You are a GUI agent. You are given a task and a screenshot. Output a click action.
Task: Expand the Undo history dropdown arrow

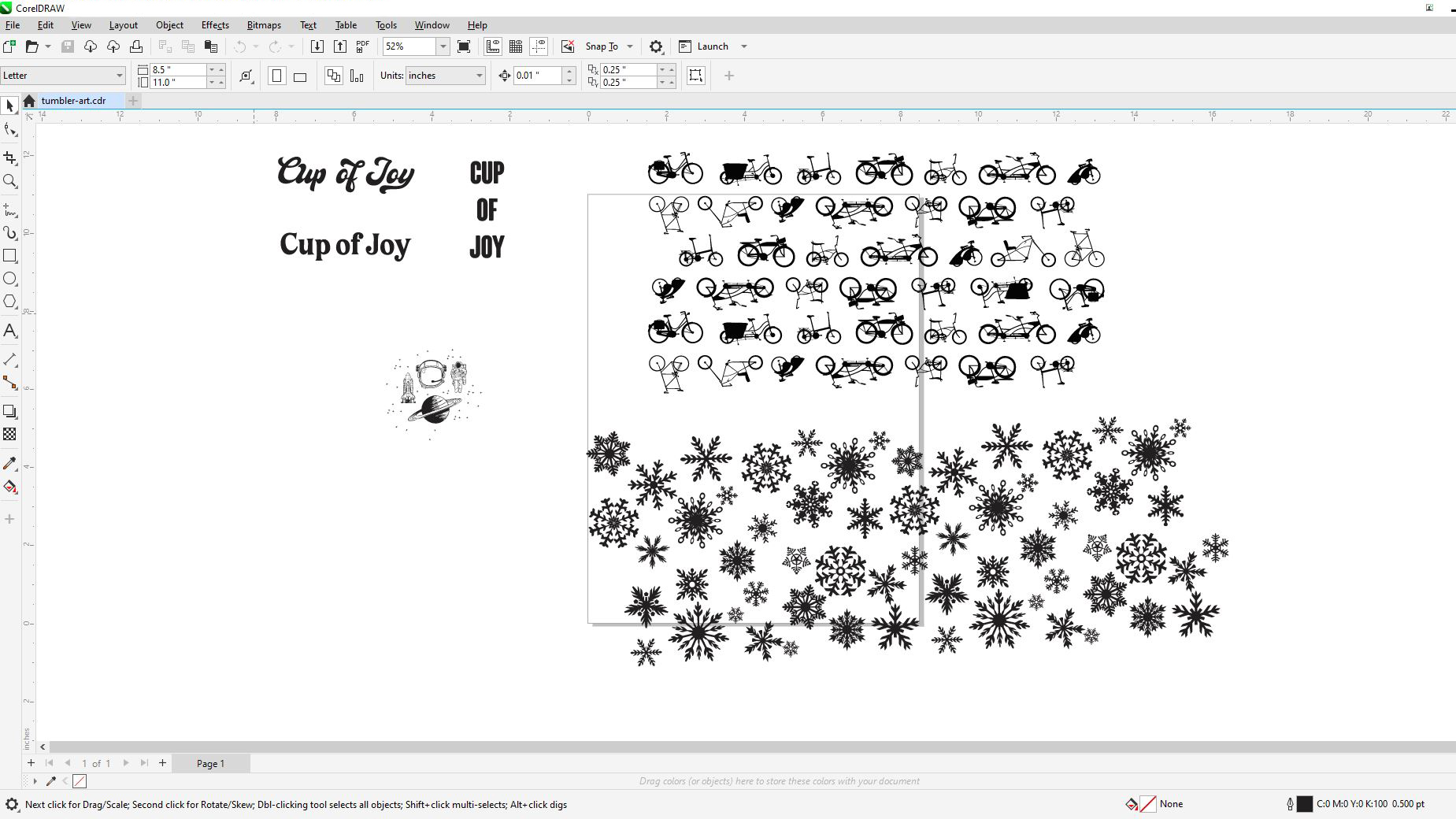point(256,46)
